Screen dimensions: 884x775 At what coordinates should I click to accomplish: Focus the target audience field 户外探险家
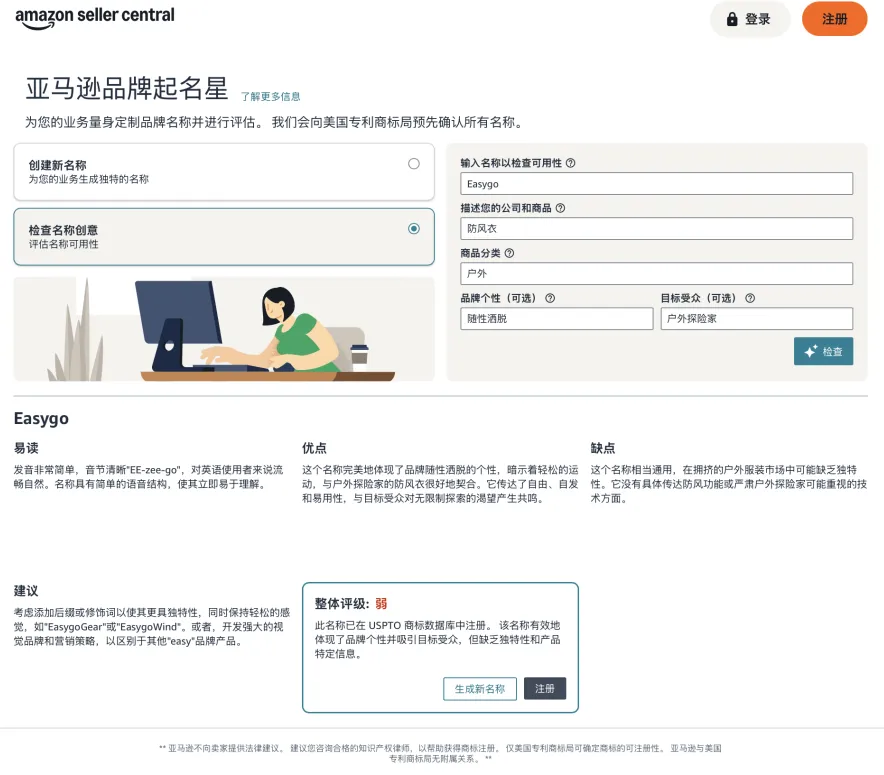pyautogui.click(x=757, y=318)
